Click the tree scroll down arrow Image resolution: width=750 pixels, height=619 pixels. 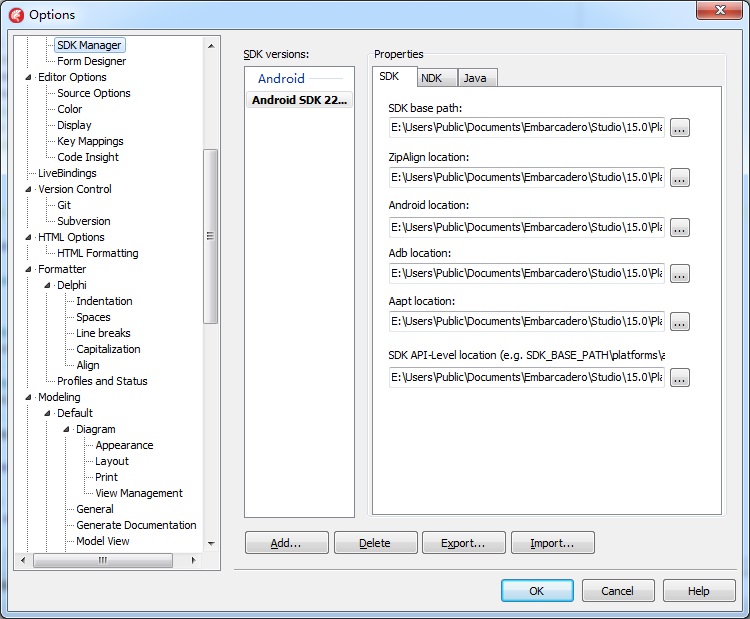(211, 543)
